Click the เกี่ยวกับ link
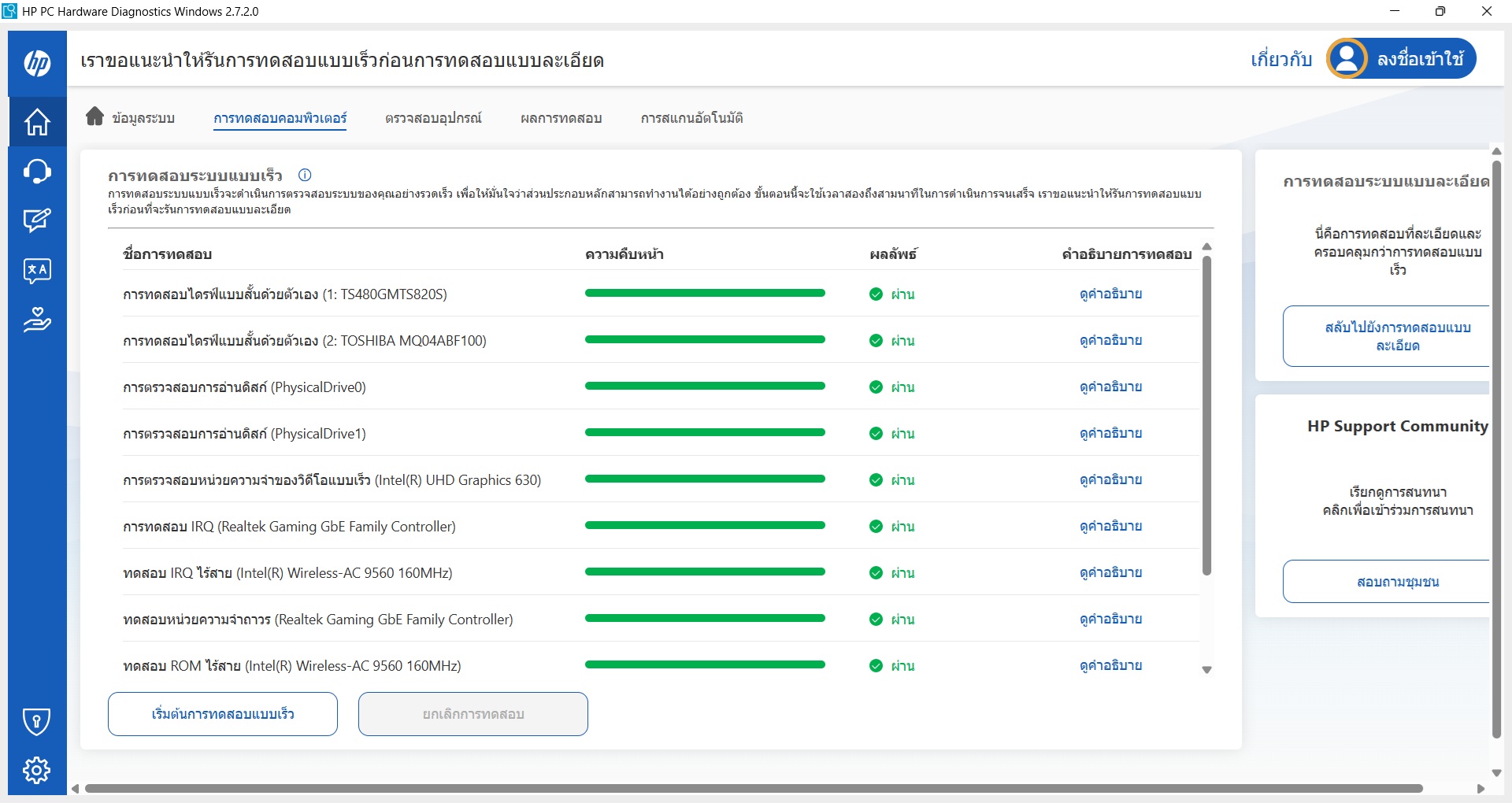The image size is (1512, 803). (1281, 60)
